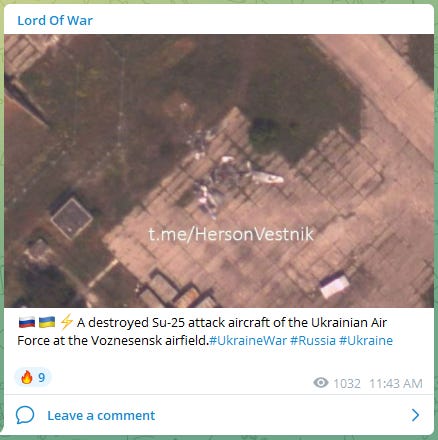Image resolution: width=438 pixels, height=440 pixels.
Task: Open the Lord Of War channel name
Action: point(55,21)
